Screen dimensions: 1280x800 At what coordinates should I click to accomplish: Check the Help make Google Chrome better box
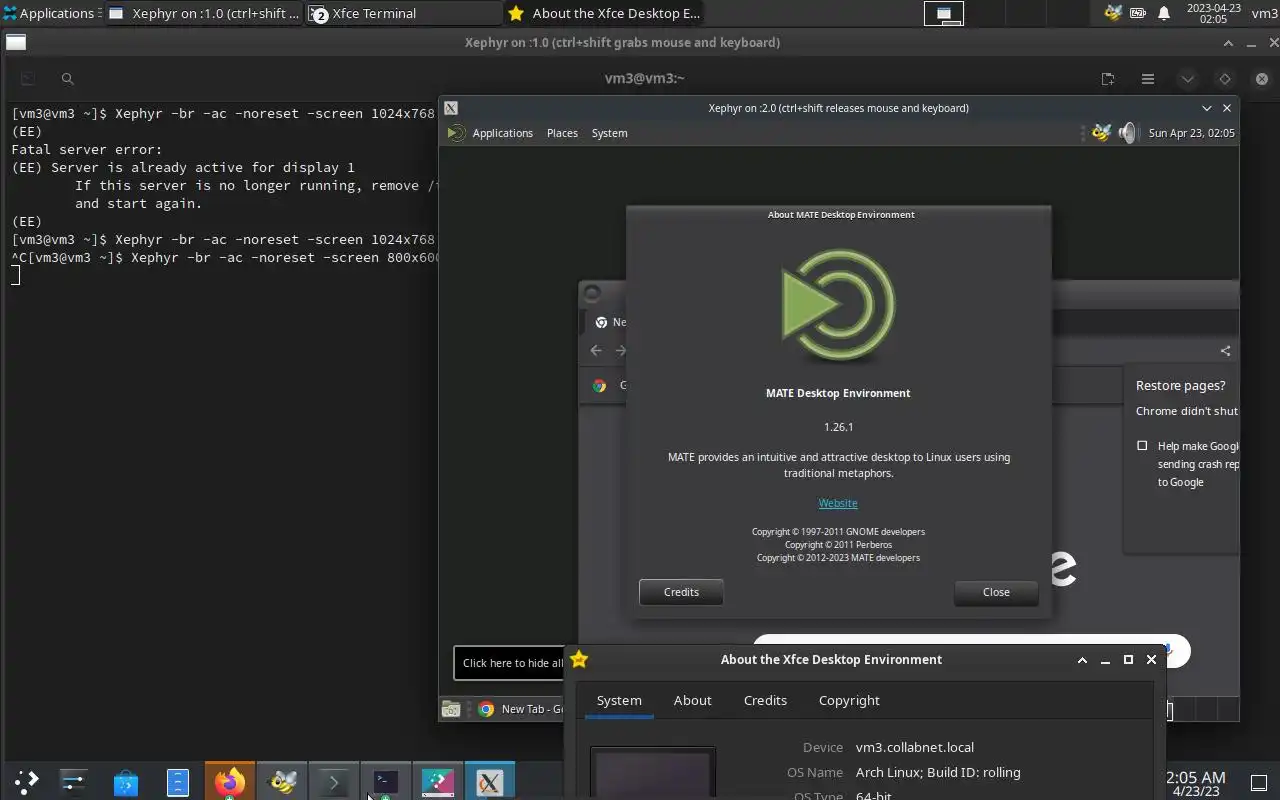[x=1142, y=446]
